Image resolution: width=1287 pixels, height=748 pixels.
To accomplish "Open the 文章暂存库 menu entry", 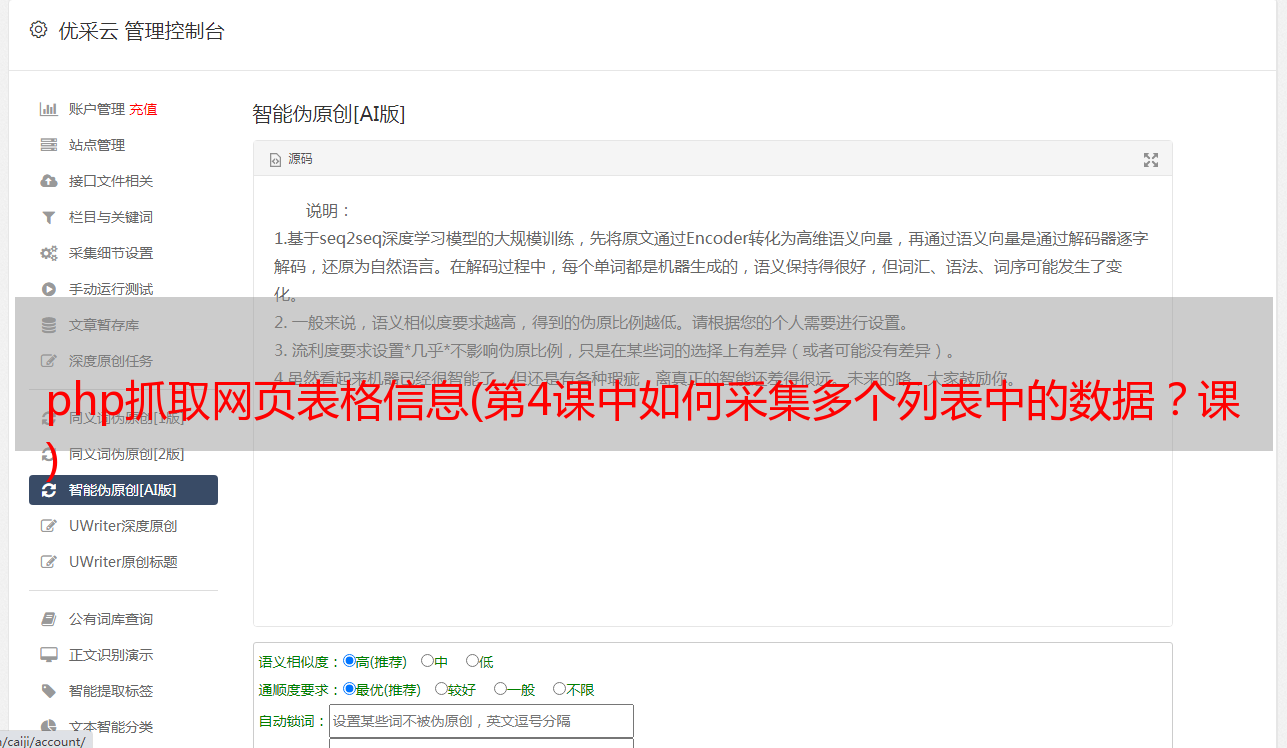I will click(x=104, y=325).
